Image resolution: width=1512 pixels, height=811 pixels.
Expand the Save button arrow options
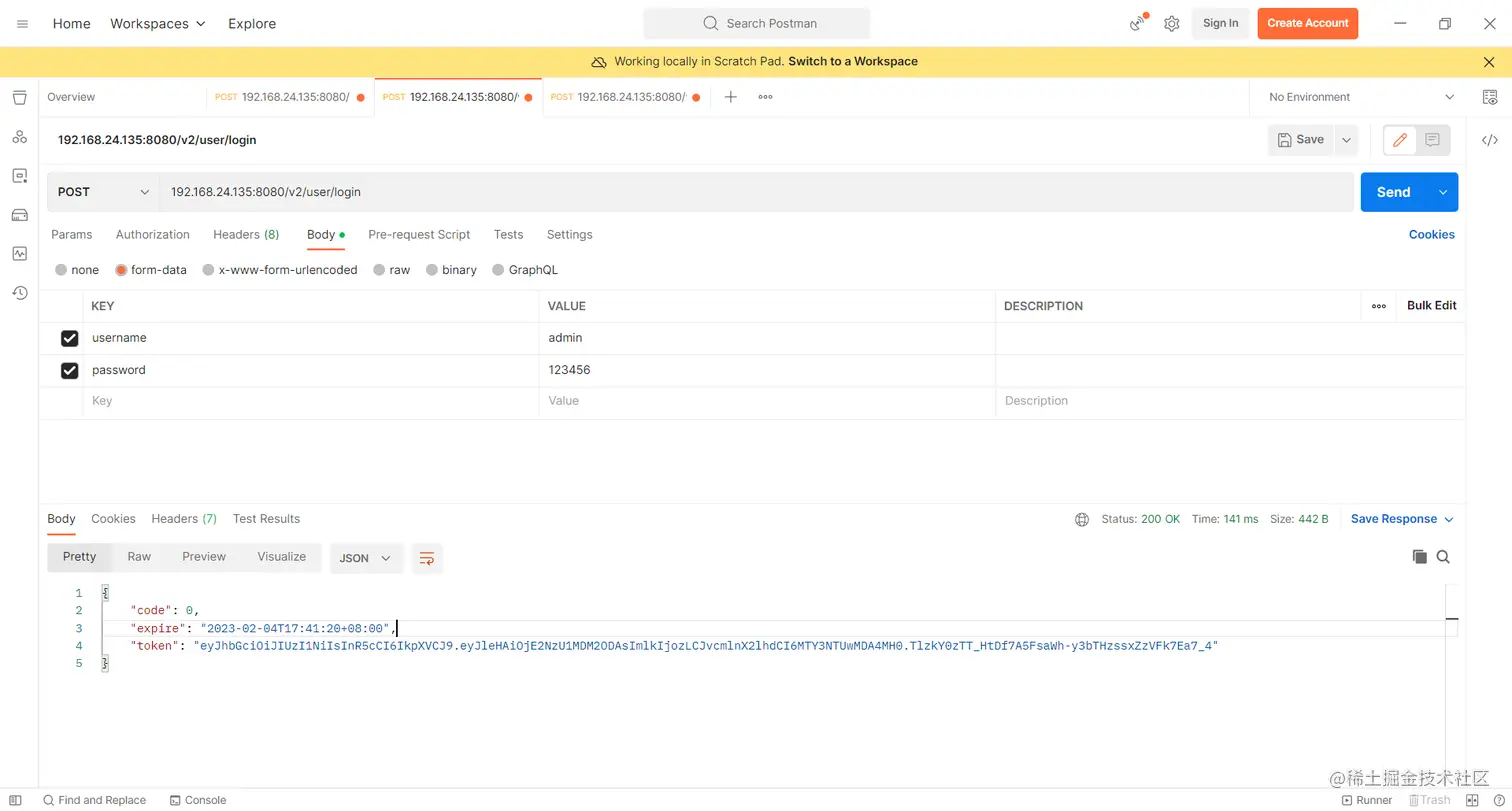1347,140
